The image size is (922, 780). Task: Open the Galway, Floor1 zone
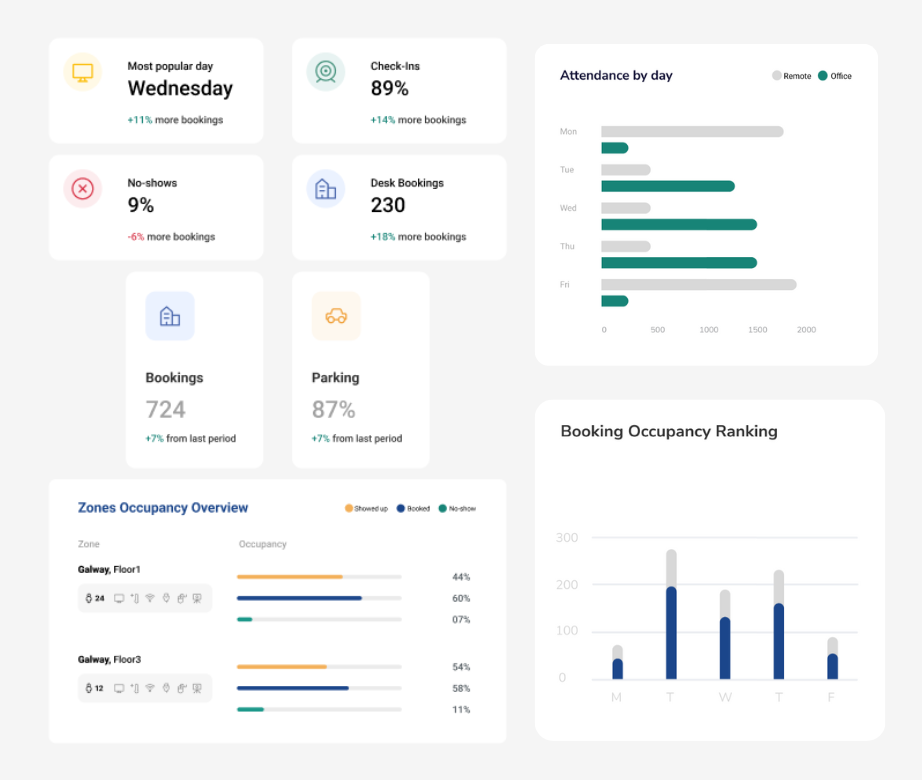109,570
